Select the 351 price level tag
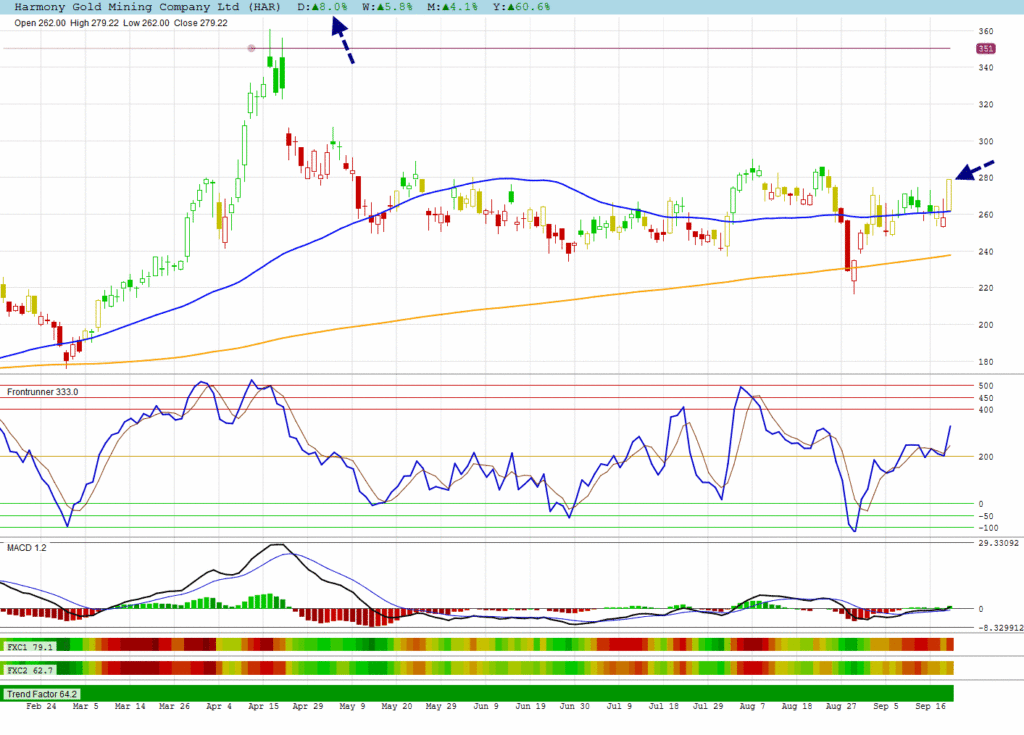Viewport: 1024px width, 735px height. point(985,48)
